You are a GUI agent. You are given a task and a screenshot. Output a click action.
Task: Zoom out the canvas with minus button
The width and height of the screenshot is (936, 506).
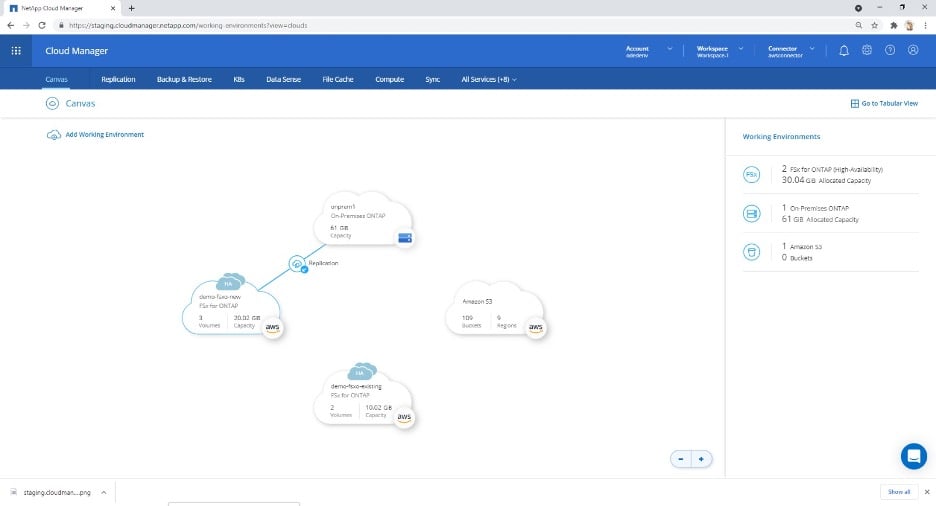[x=681, y=458]
